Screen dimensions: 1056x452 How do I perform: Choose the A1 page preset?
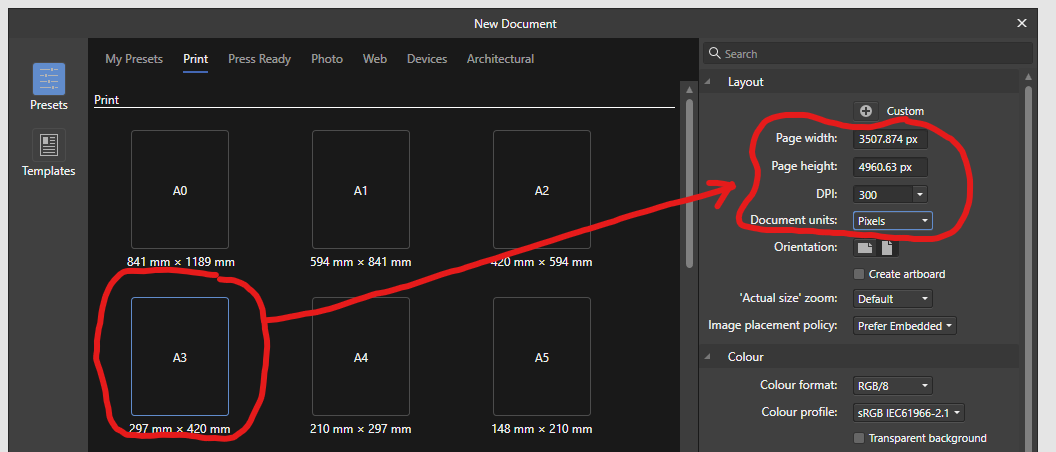tap(361, 190)
